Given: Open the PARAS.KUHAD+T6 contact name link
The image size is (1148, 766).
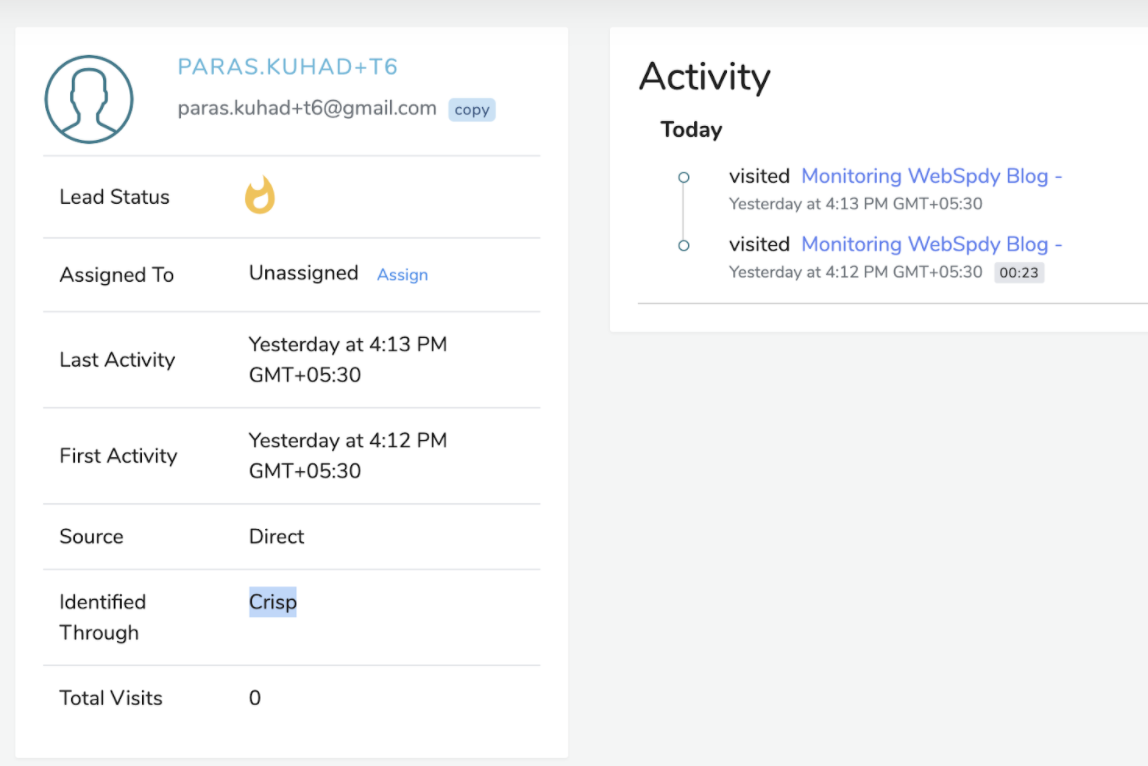Looking at the screenshot, I should 287,67.
